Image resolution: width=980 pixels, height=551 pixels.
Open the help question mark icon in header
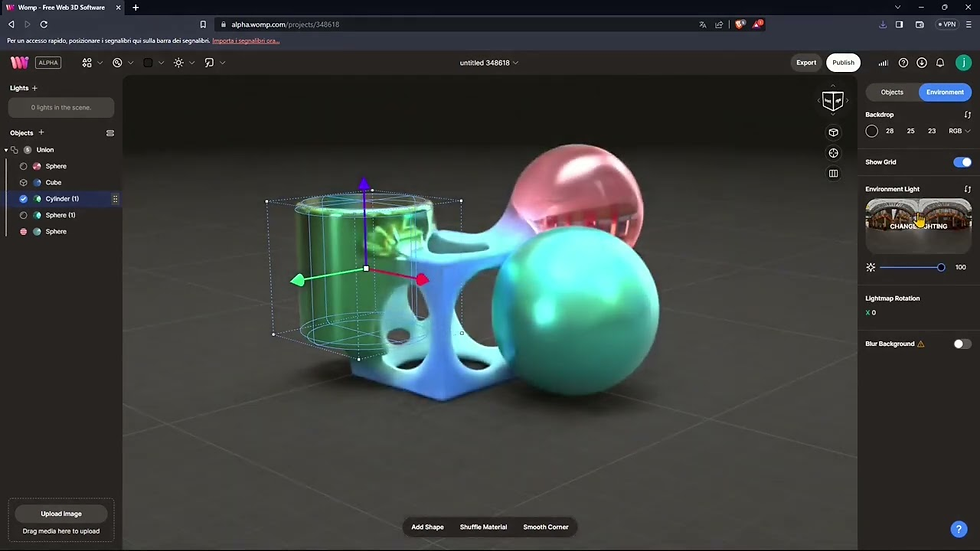pos(903,62)
